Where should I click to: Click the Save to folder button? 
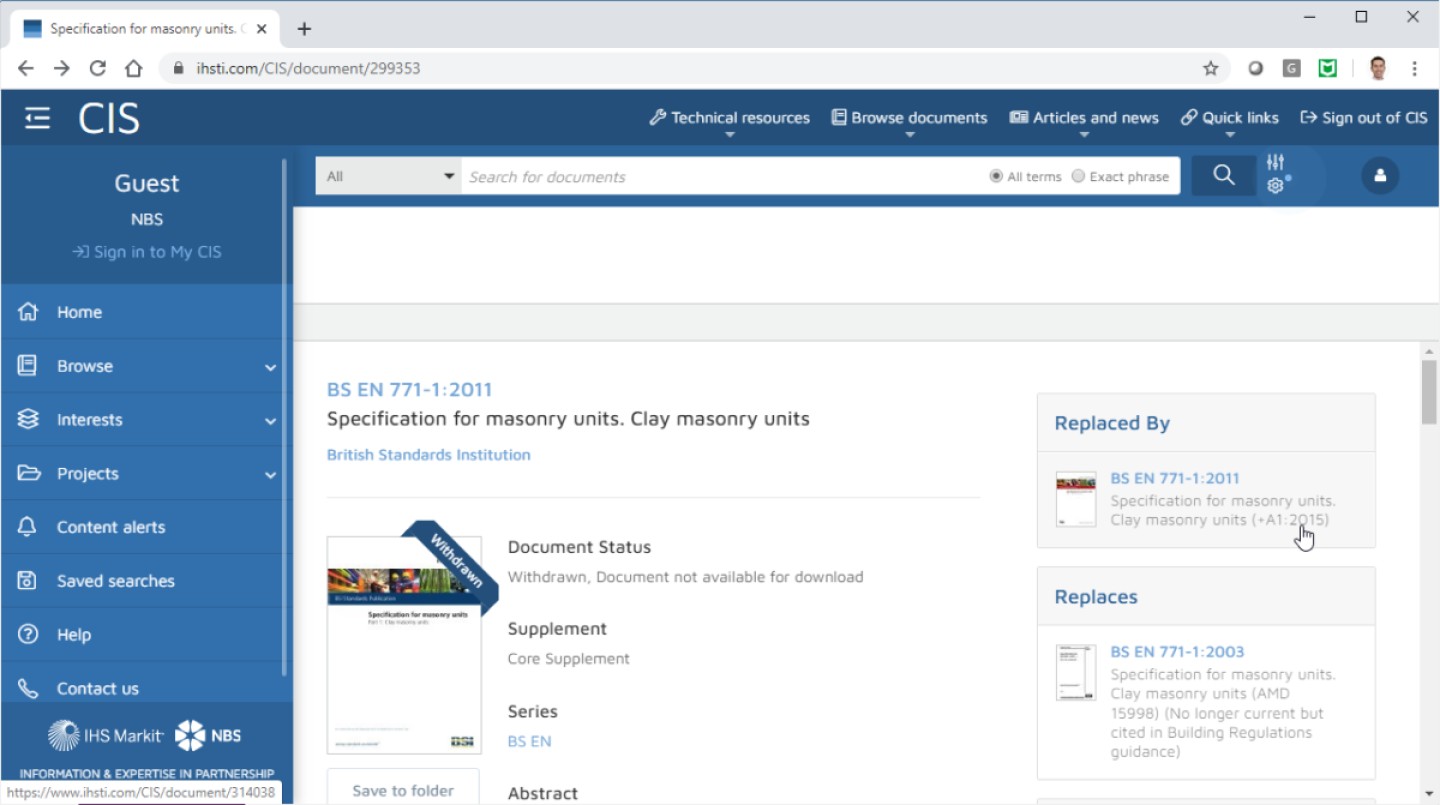(403, 789)
